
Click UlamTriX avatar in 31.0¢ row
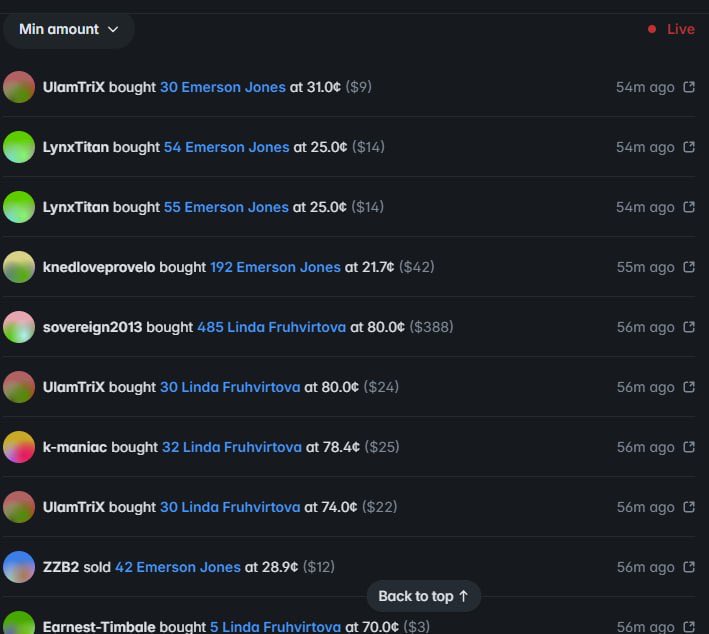[x=19, y=87]
